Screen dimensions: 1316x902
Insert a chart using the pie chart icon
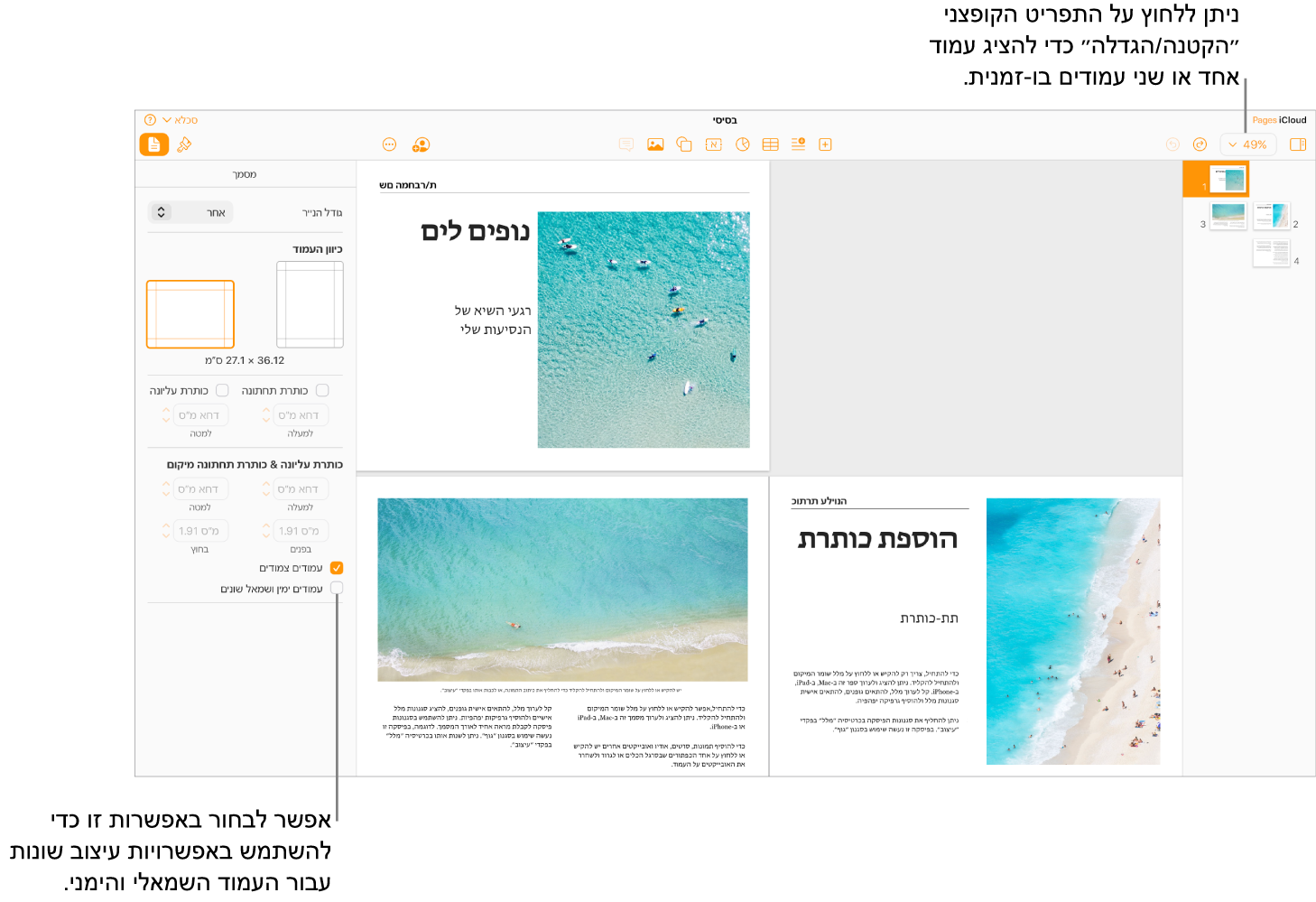[742, 144]
